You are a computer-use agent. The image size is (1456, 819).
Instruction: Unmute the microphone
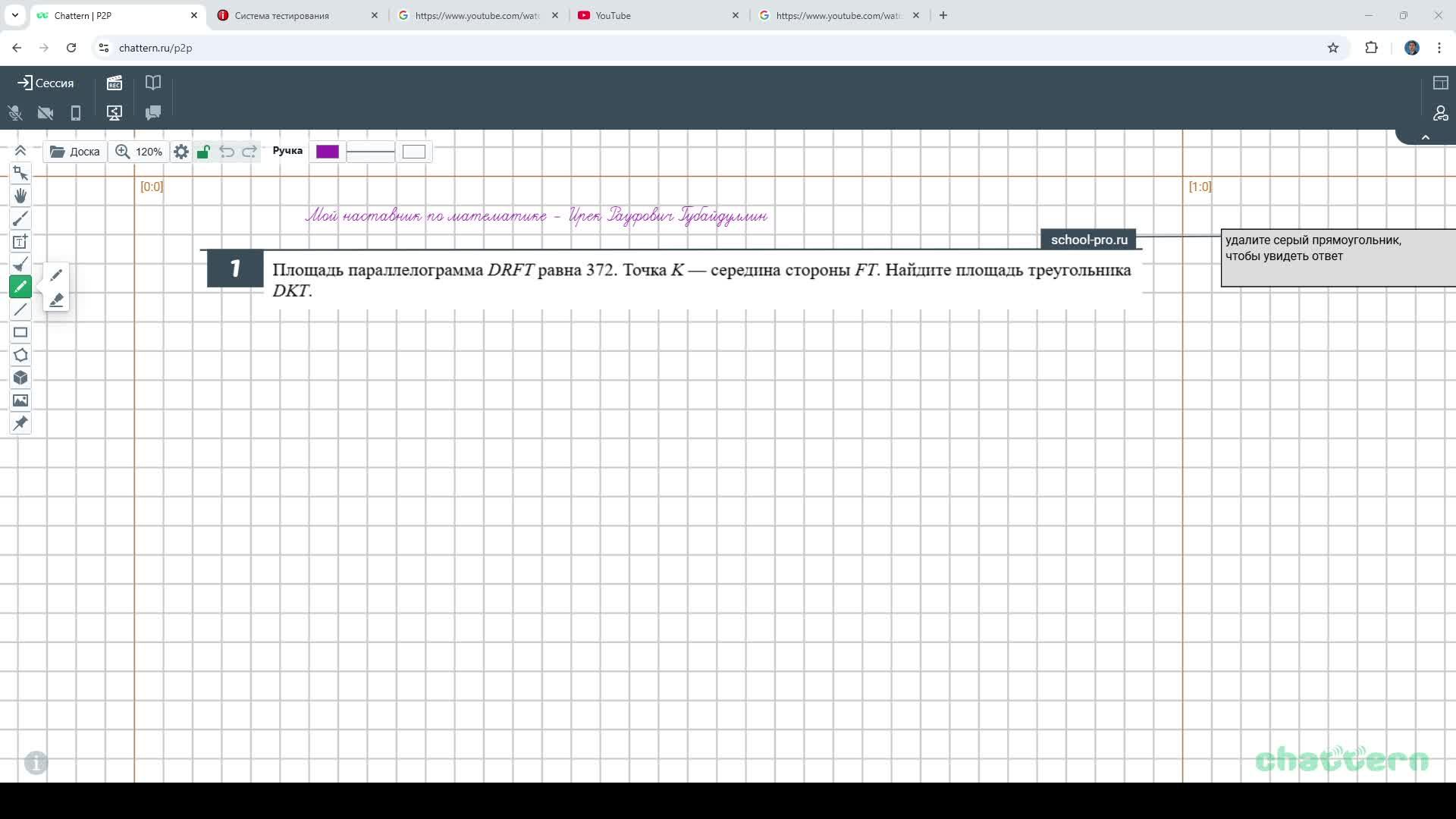click(x=15, y=113)
